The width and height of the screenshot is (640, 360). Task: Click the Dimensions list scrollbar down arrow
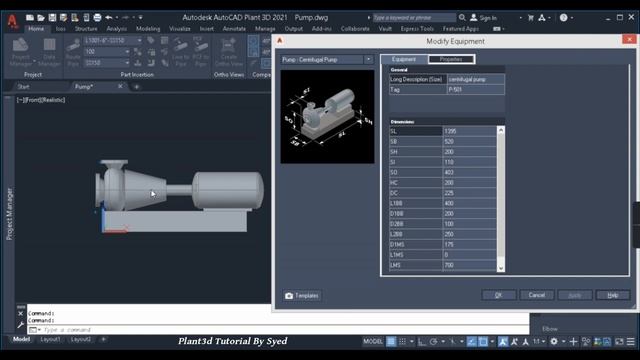(501, 268)
